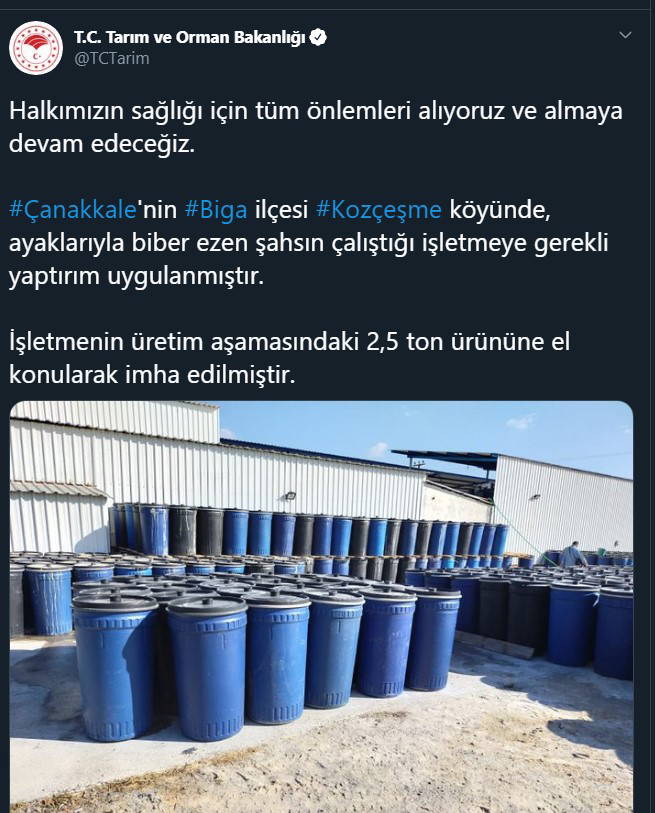Viewport: 655px width, 813px height.
Task: Open T.C. Tarım ve Orman Bakanlığı profile name
Action: coord(189,37)
